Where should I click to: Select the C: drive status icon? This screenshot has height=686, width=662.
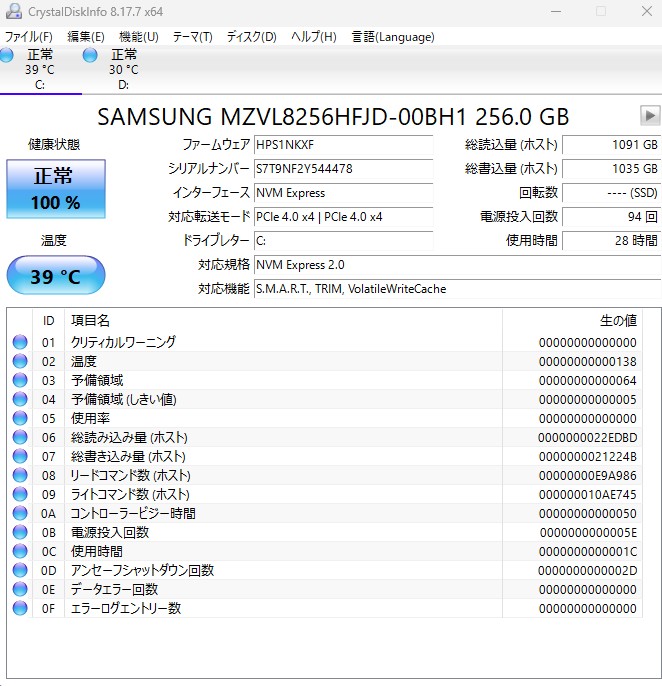coord(8,55)
